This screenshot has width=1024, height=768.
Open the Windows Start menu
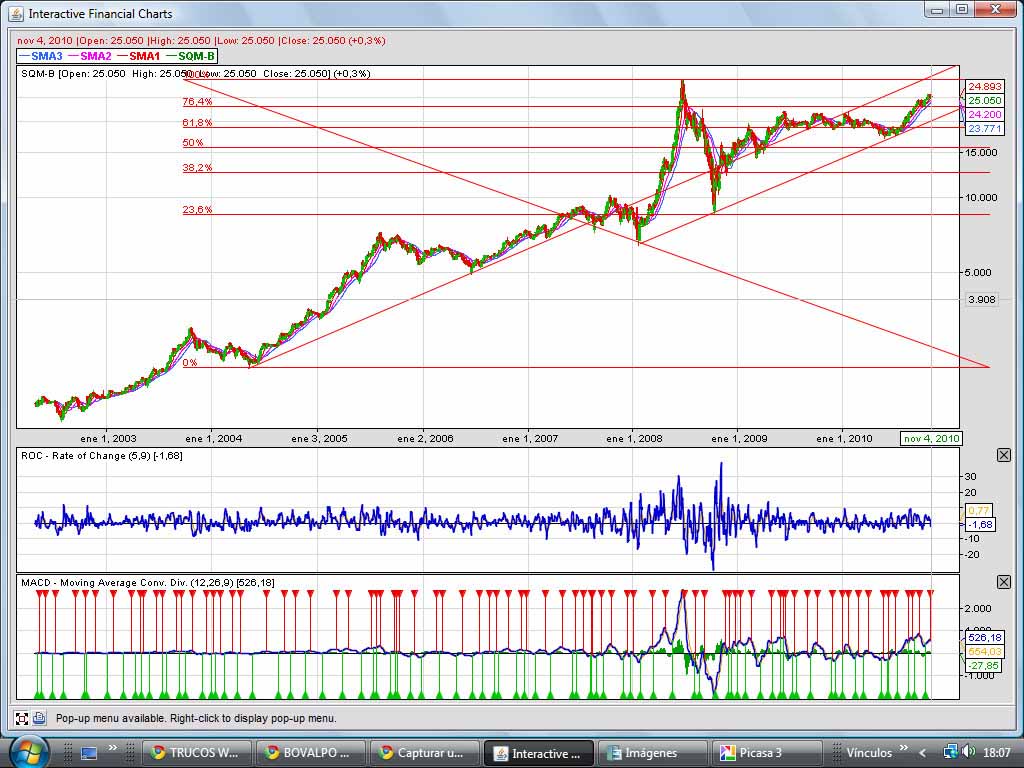tap(26, 751)
